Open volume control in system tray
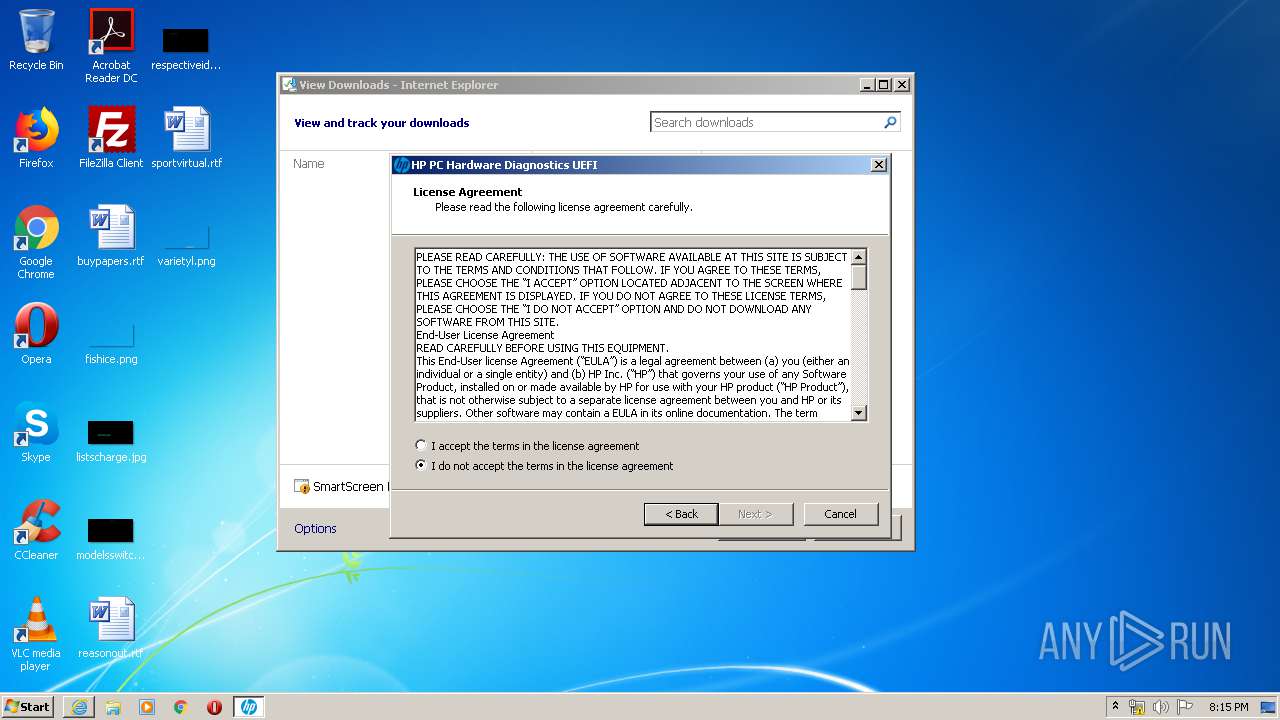Viewport: 1280px width, 720px height. pyautogui.click(x=1160, y=707)
